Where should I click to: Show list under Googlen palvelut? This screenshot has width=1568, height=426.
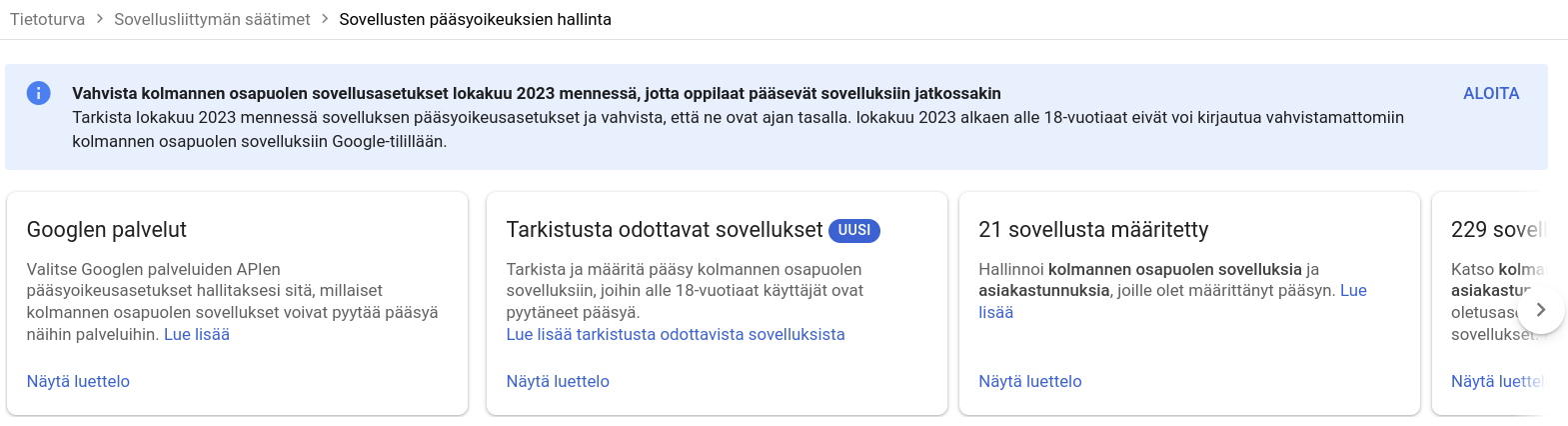pyautogui.click(x=78, y=381)
